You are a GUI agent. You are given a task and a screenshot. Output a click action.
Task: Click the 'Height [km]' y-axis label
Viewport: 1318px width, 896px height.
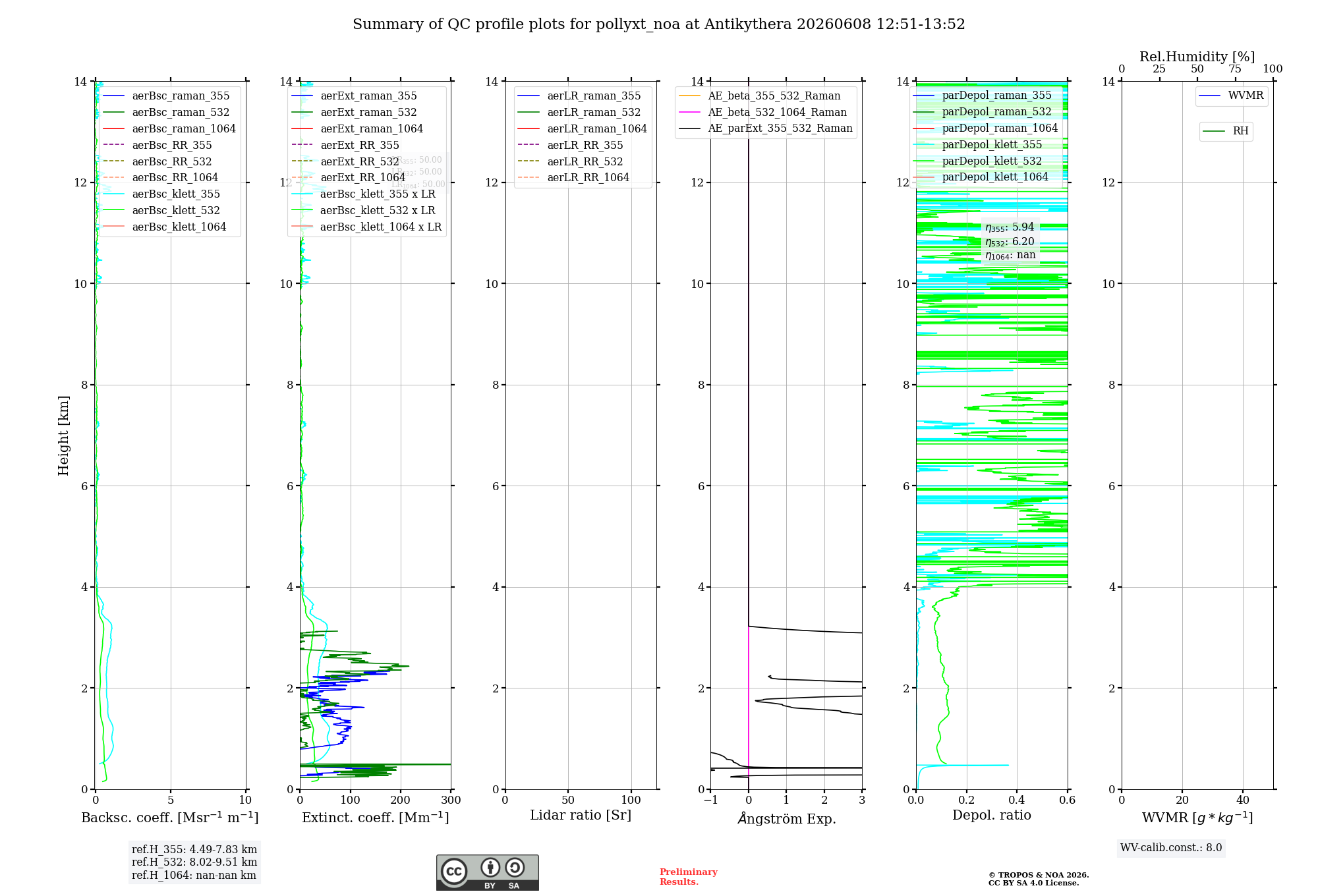point(63,435)
